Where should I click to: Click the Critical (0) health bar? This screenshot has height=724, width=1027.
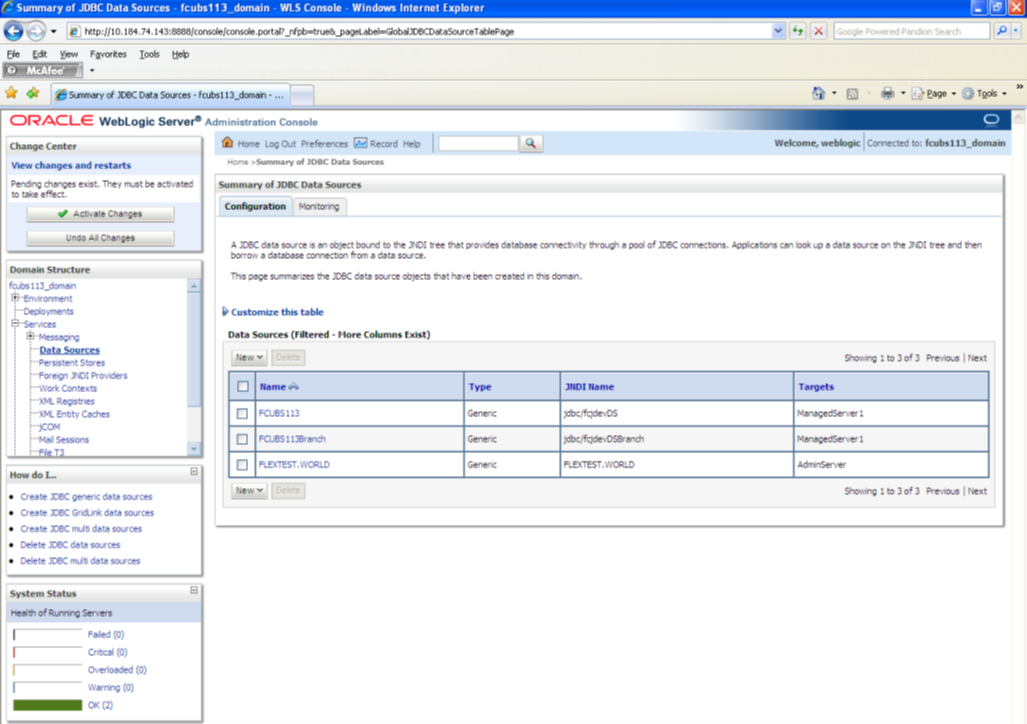(x=47, y=652)
